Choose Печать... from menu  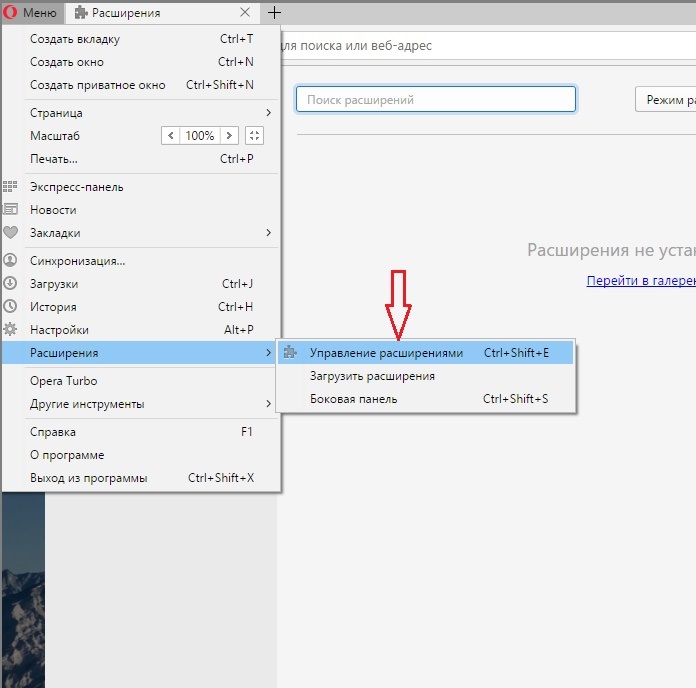[142, 159]
